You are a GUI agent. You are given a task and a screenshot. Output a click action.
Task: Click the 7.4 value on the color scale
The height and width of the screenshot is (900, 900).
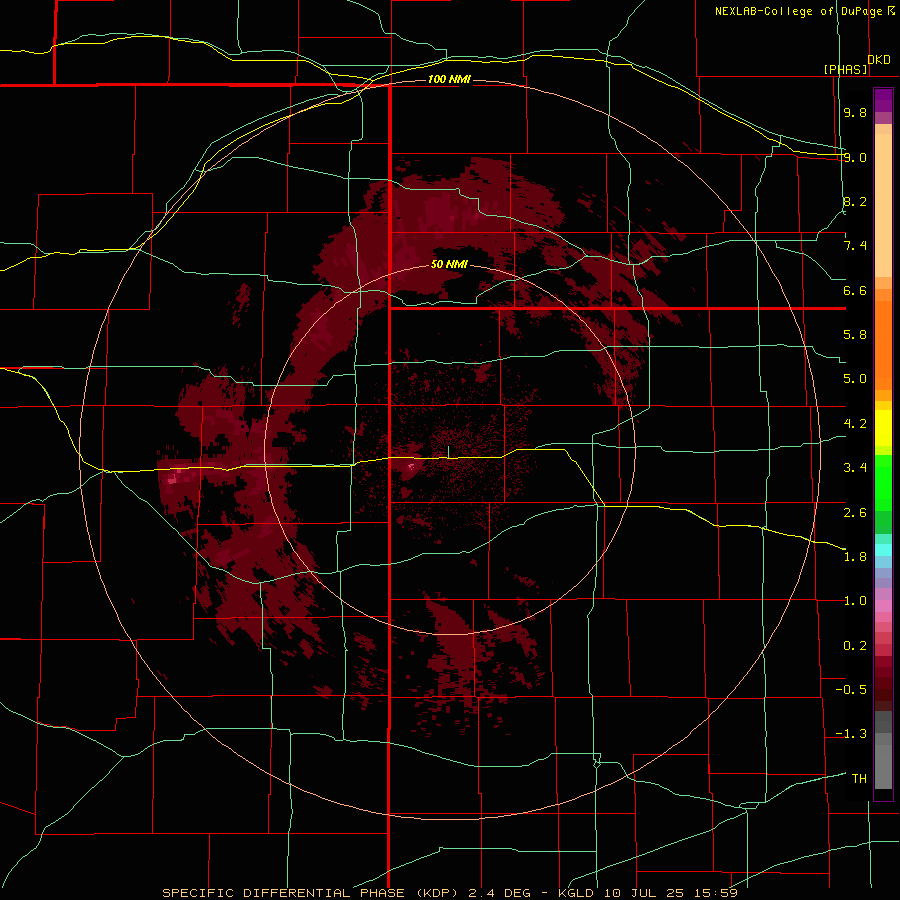click(855, 246)
